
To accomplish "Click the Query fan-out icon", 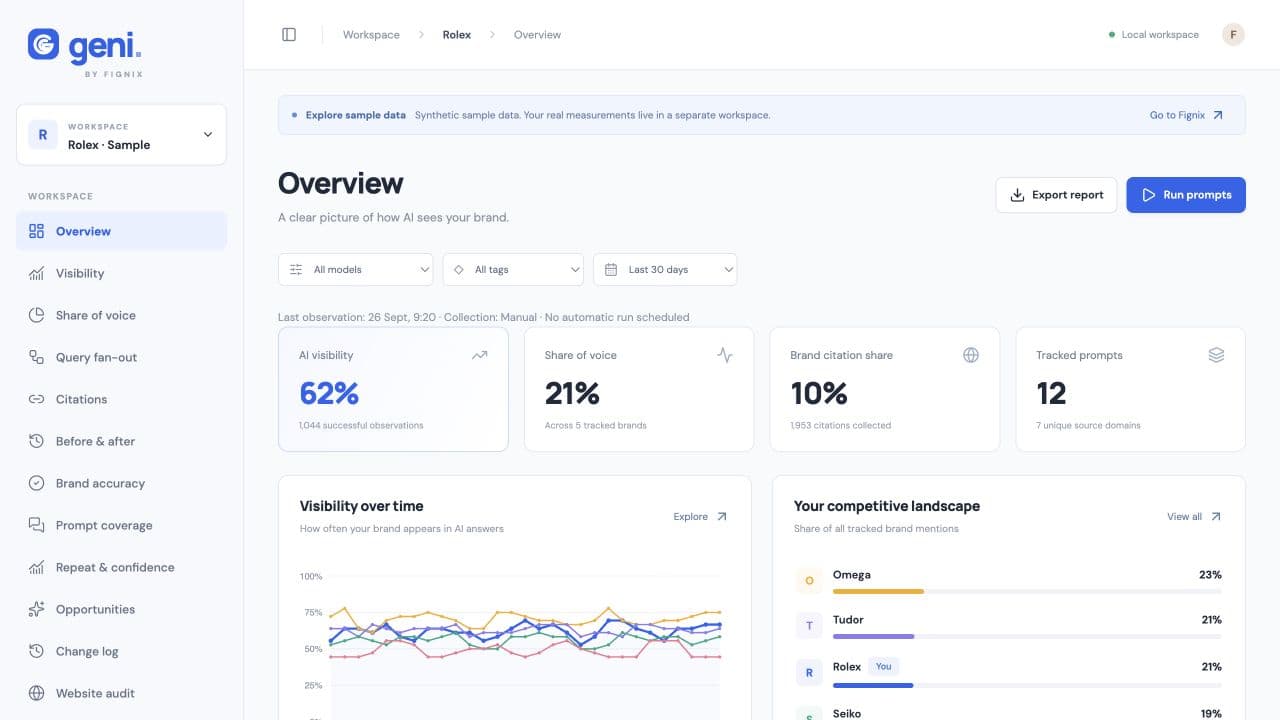I will (37, 357).
